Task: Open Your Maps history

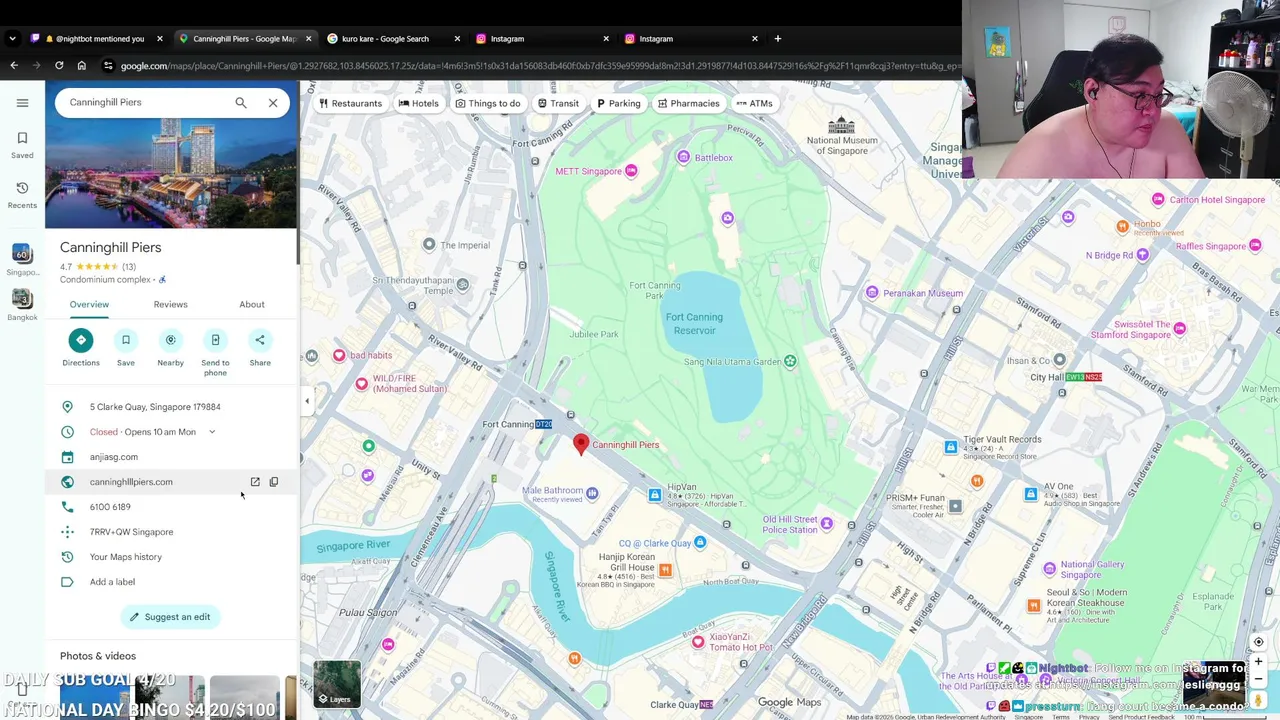Action: (126, 557)
